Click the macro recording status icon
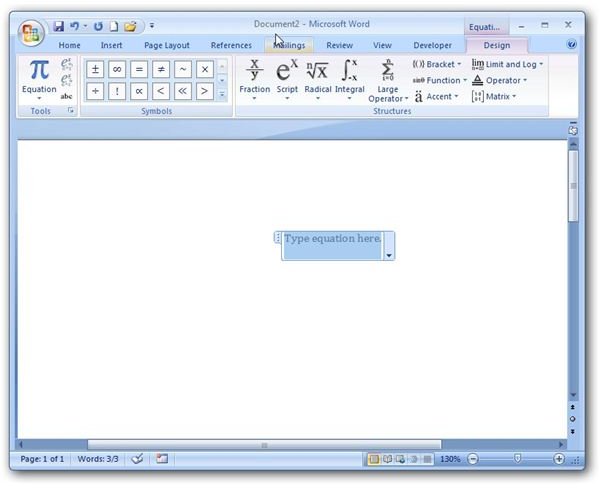 162,459
